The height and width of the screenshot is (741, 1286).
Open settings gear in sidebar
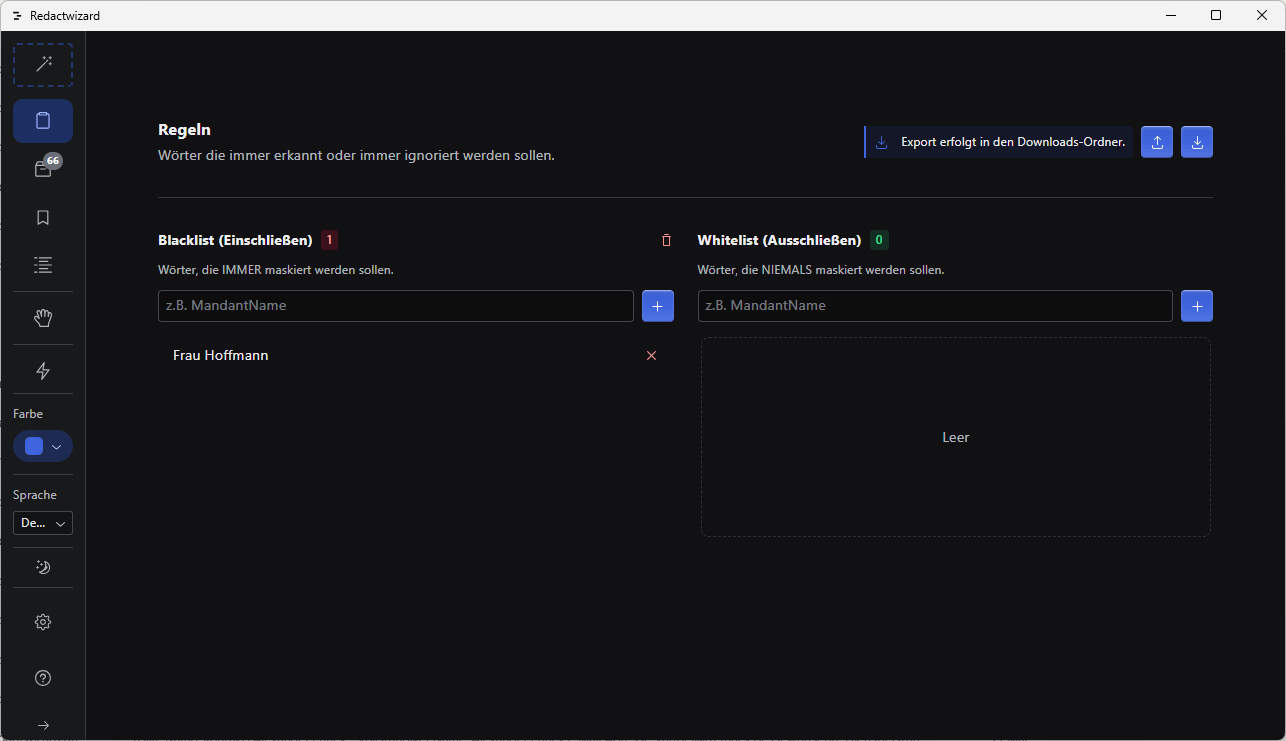click(x=43, y=622)
